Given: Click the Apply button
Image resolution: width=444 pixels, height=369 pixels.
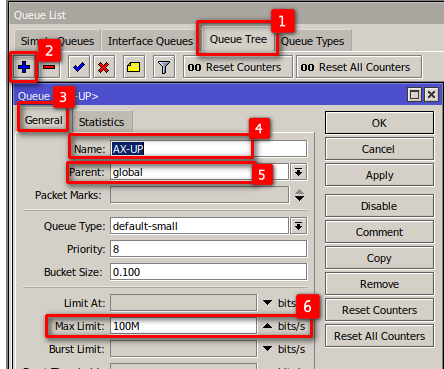Looking at the screenshot, I should pos(379,175).
